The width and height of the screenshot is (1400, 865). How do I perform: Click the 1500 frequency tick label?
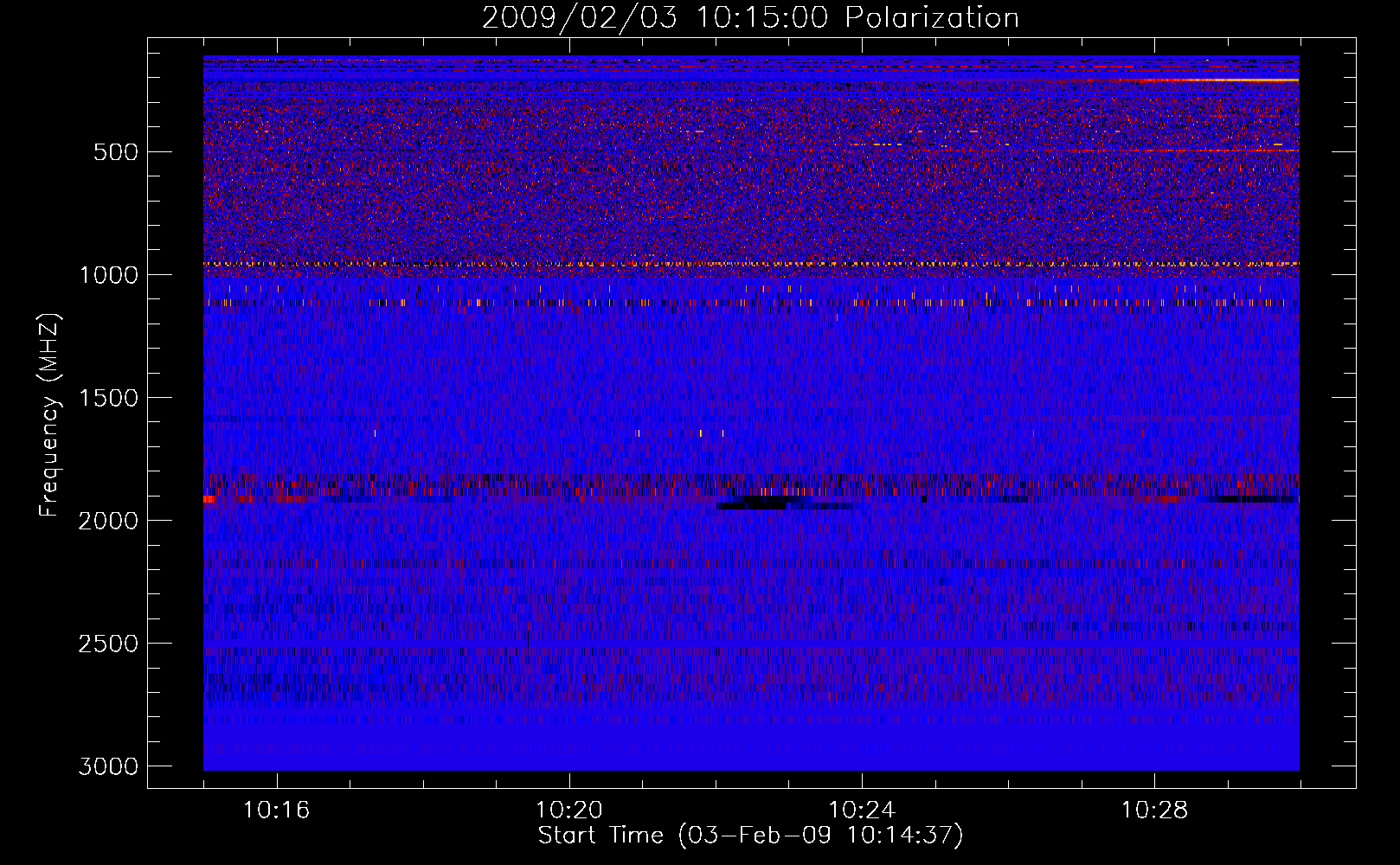pyautogui.click(x=108, y=398)
